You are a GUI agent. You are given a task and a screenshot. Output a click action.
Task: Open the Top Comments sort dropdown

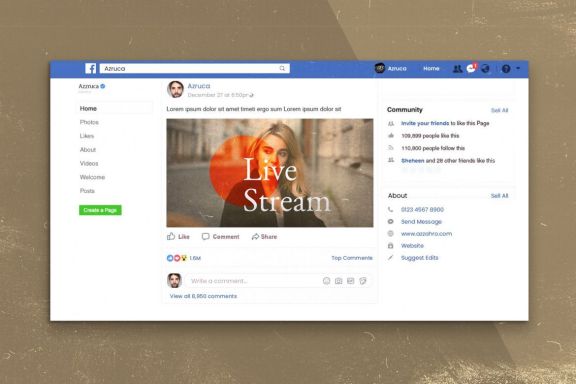point(352,258)
